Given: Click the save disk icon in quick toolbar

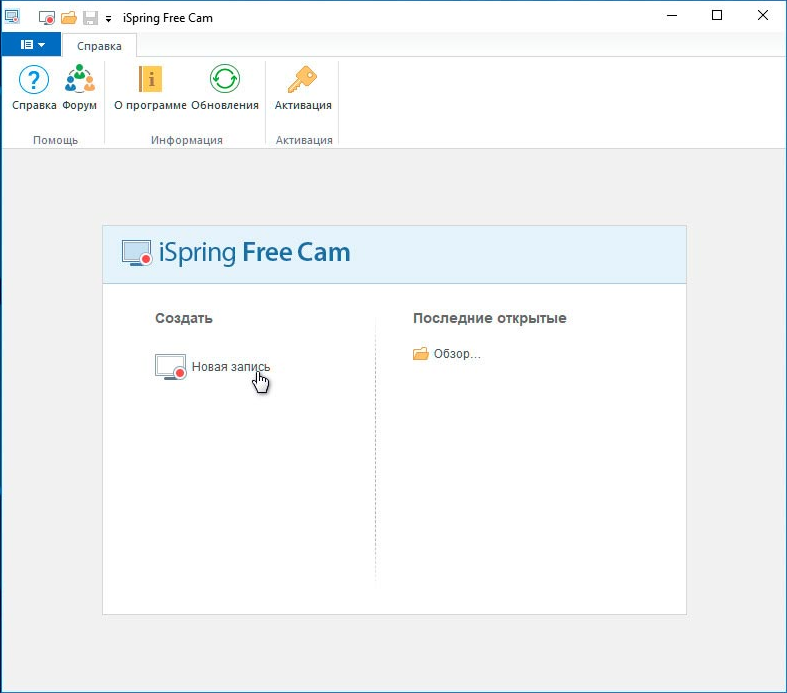Looking at the screenshot, I should coord(90,18).
